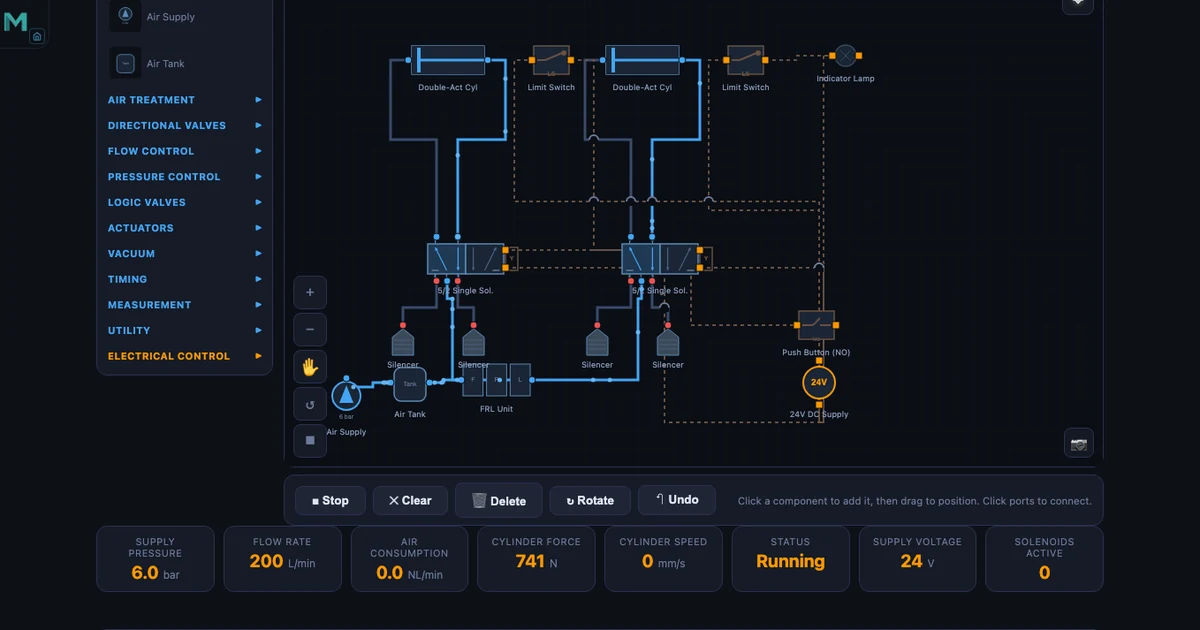The height and width of the screenshot is (630, 1200).
Task: Add Air Tank from the component palette
Action: click(x=185, y=63)
